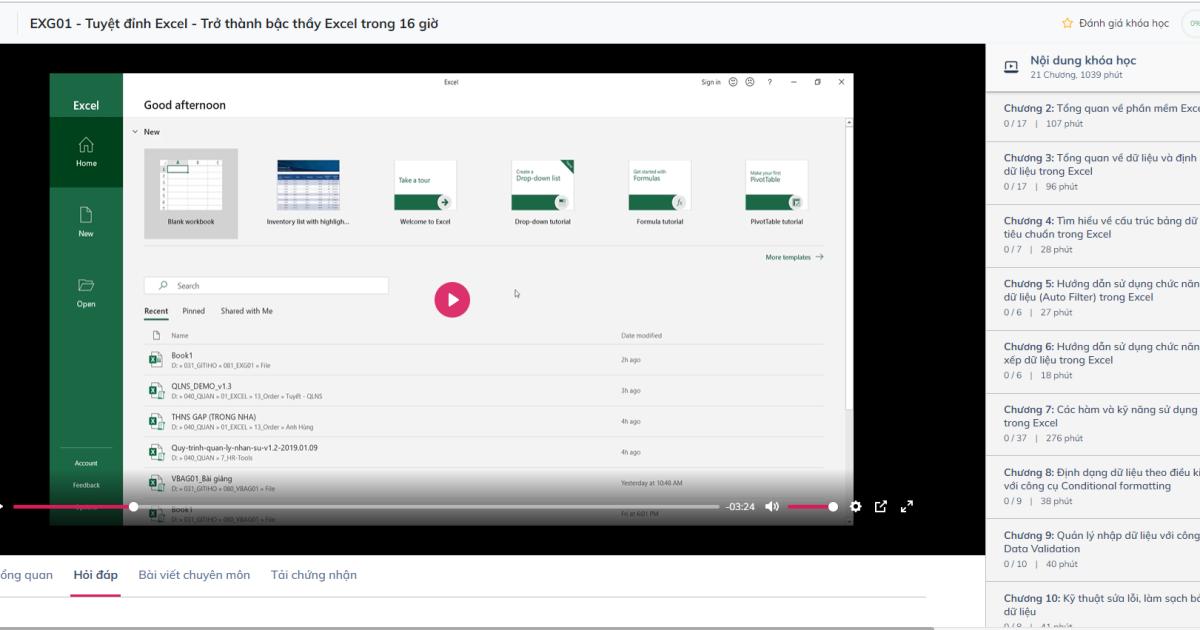Click Excel icon beside QLNS_DEMO_v1.3
The width and height of the screenshot is (1200, 630).
click(156, 391)
